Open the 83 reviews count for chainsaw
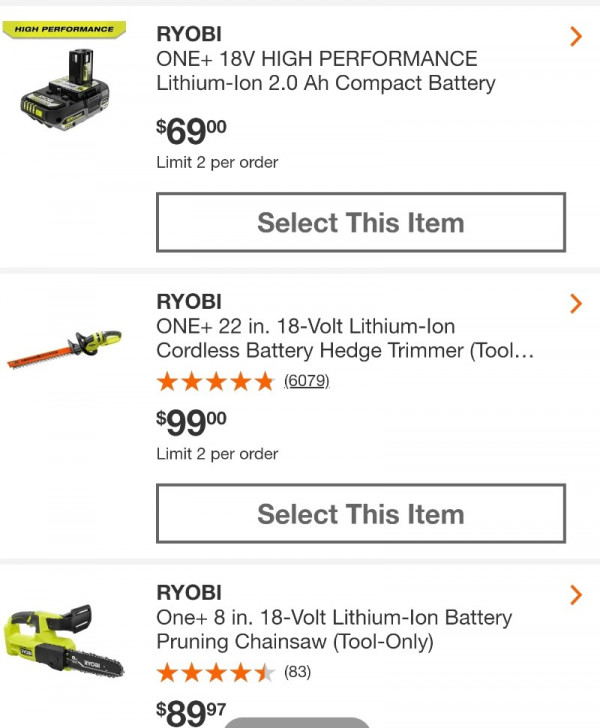Screen dimensions: 600x728 click(x=297, y=672)
